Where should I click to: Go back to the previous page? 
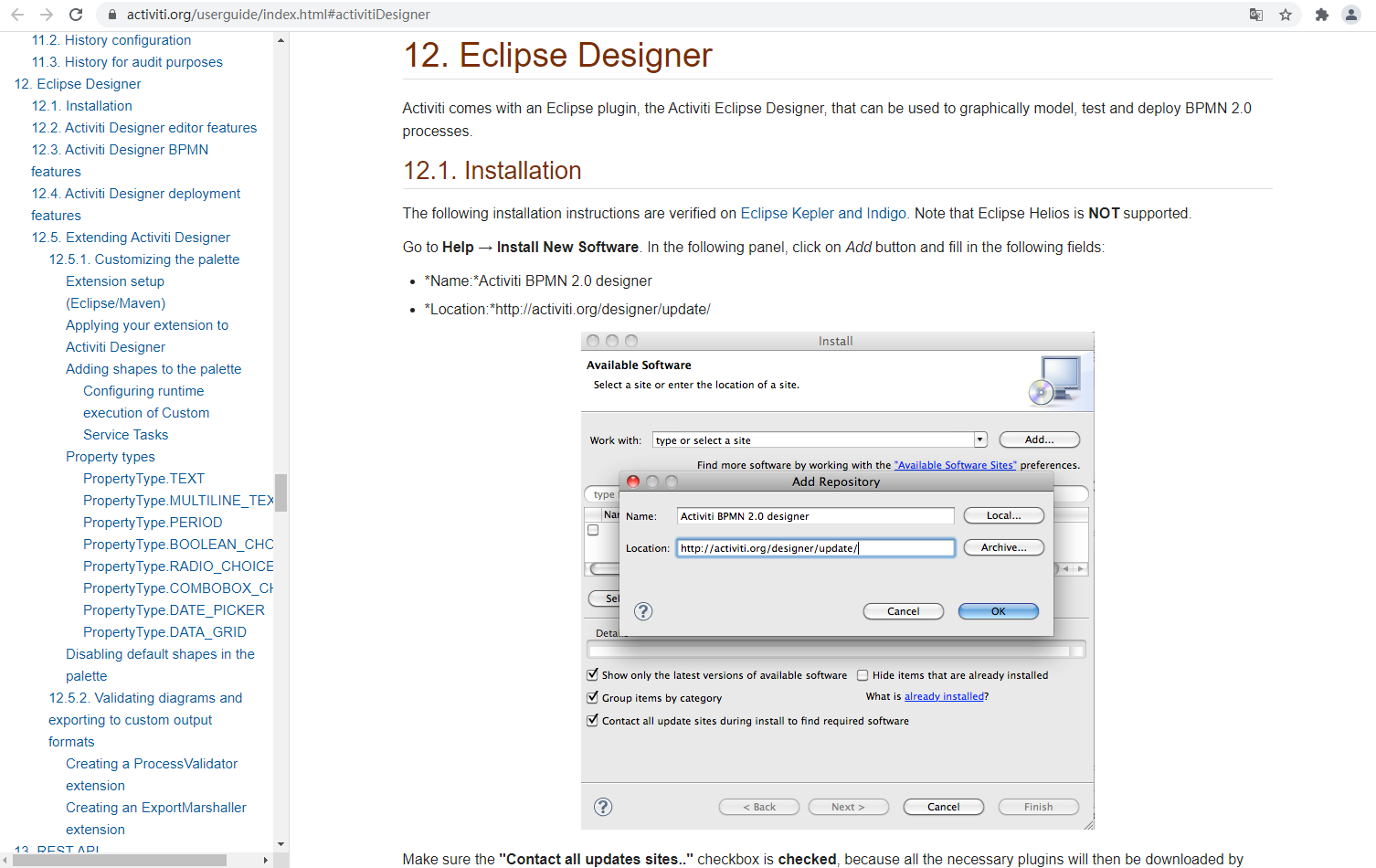[17, 15]
